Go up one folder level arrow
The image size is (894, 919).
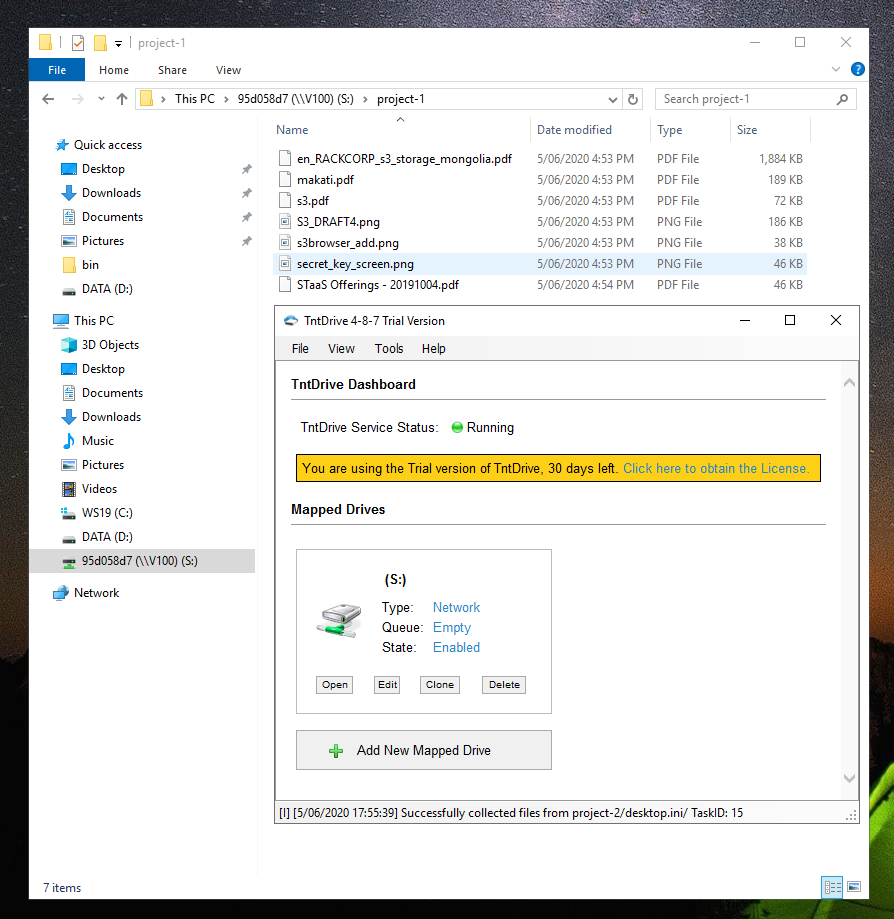(122, 99)
